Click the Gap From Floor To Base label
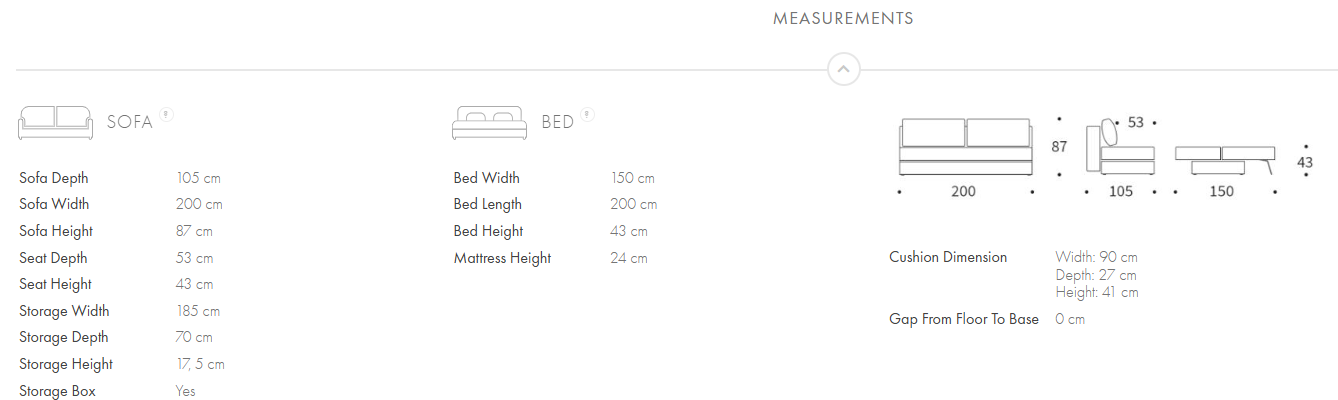This screenshot has height=400, width=1338. 964,319
